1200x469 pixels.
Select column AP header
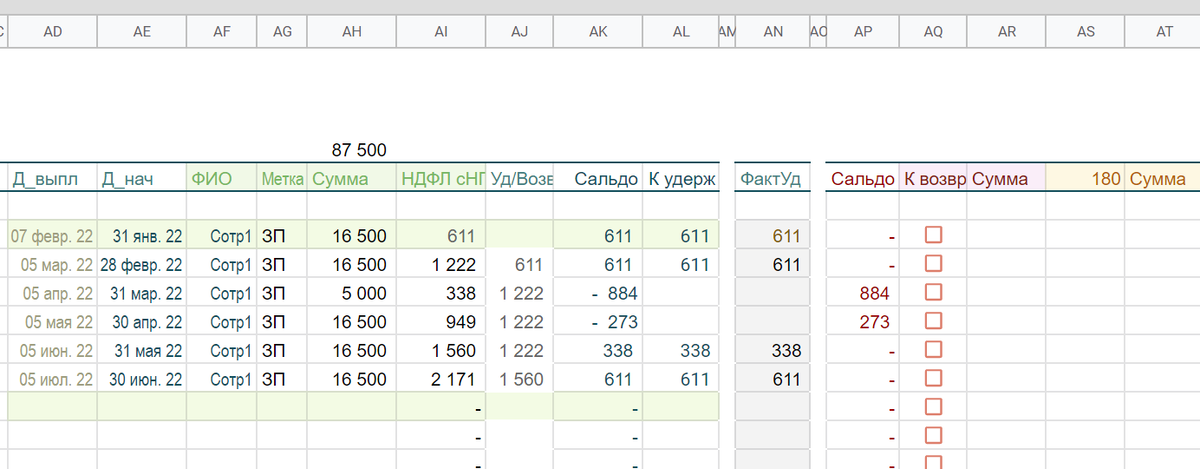coord(863,32)
